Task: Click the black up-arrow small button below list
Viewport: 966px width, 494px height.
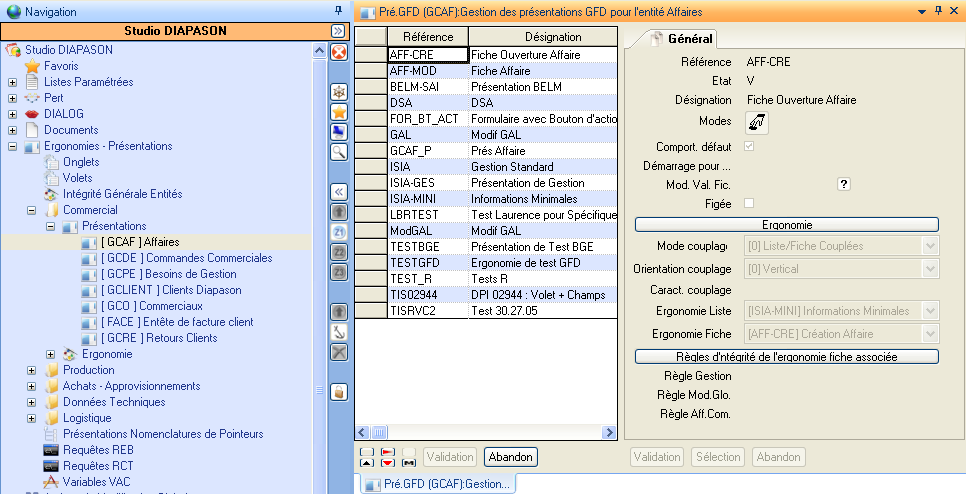Action: (x=366, y=463)
